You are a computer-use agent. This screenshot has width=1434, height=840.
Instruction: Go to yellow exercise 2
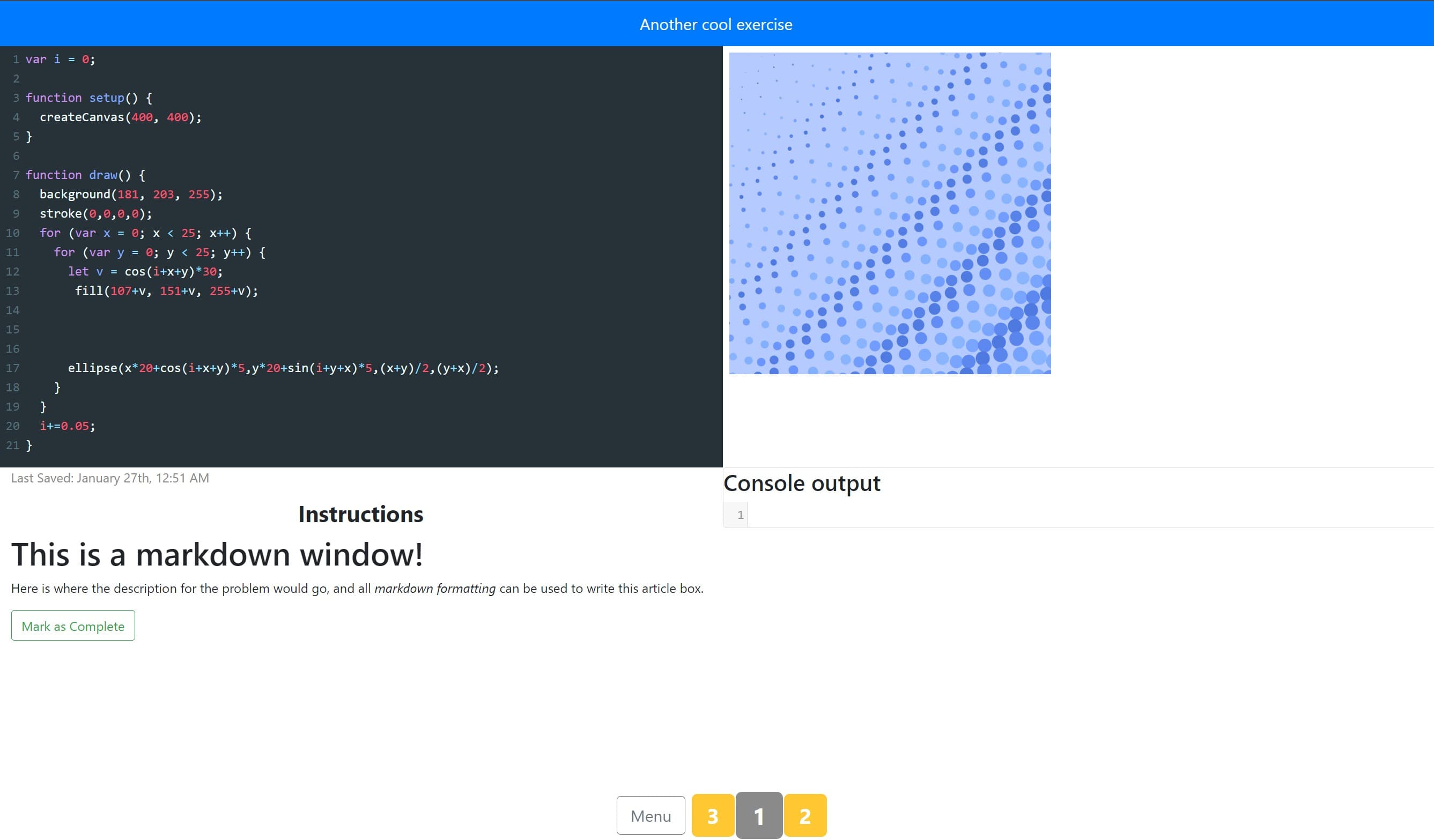point(804,815)
